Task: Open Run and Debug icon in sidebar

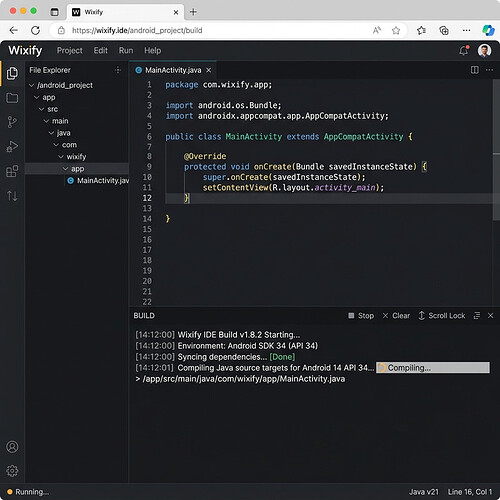Action: click(12, 147)
